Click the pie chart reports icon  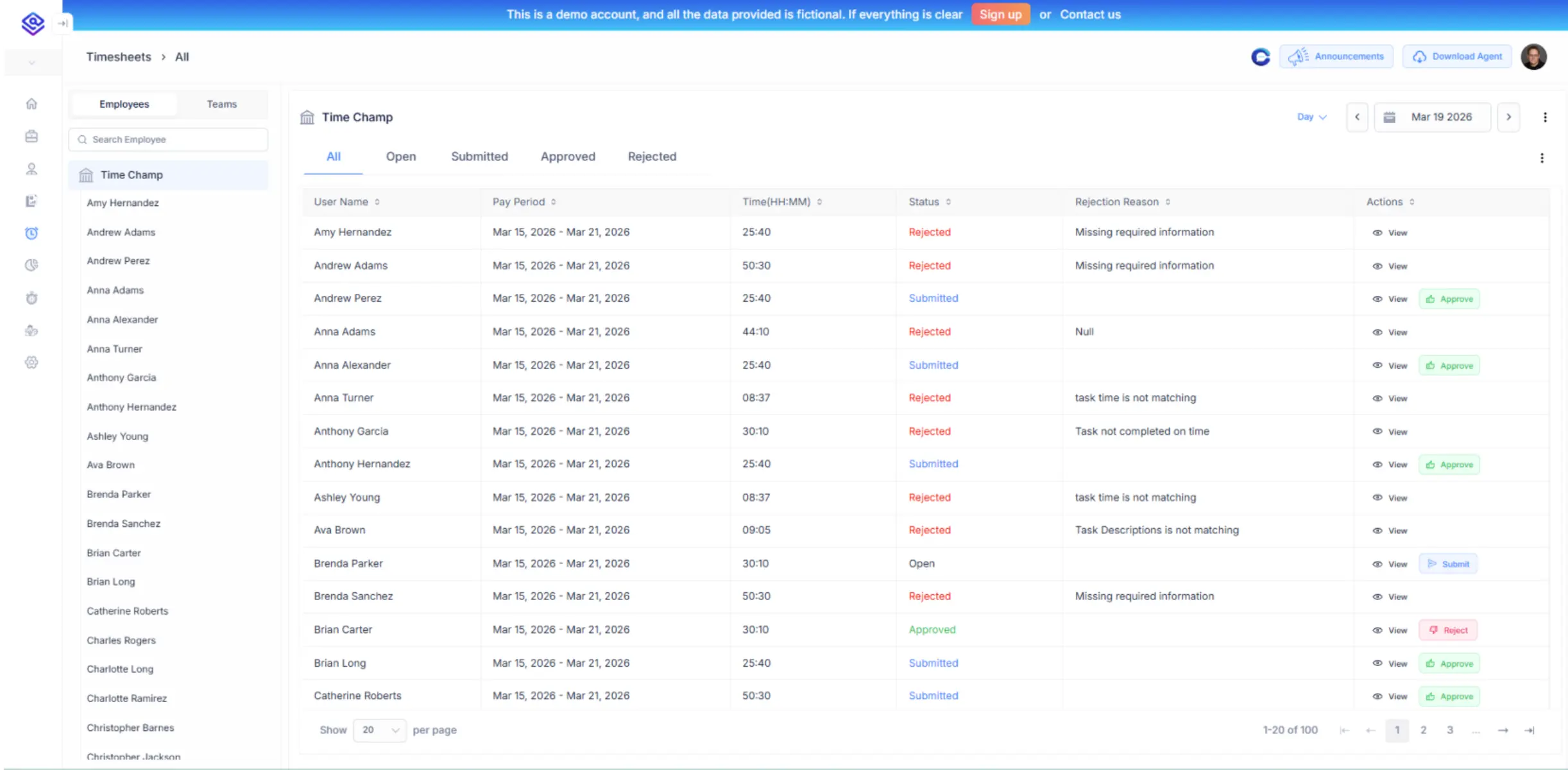coord(31,265)
